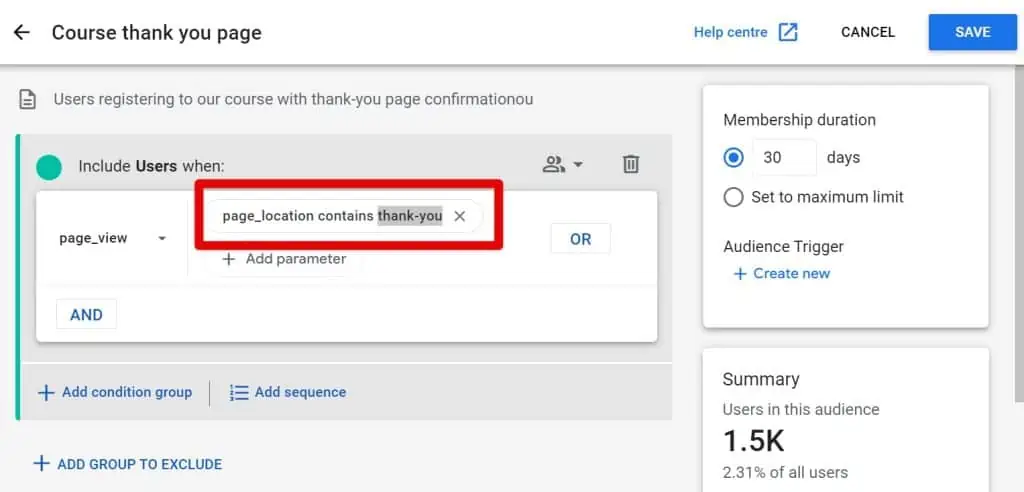Open Help centre external link icon

point(788,32)
